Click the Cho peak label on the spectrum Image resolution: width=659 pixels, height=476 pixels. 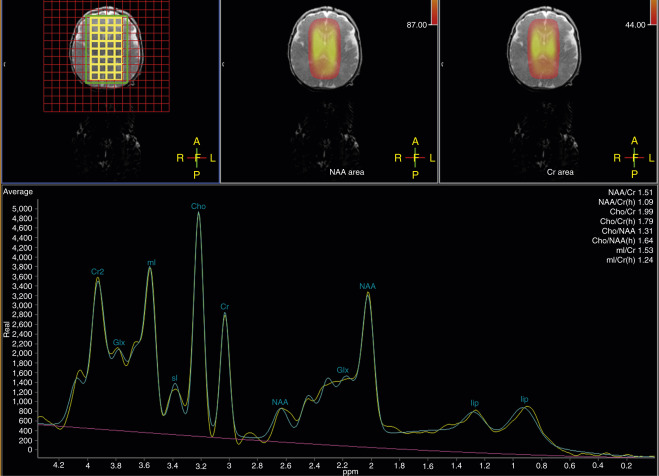click(198, 205)
